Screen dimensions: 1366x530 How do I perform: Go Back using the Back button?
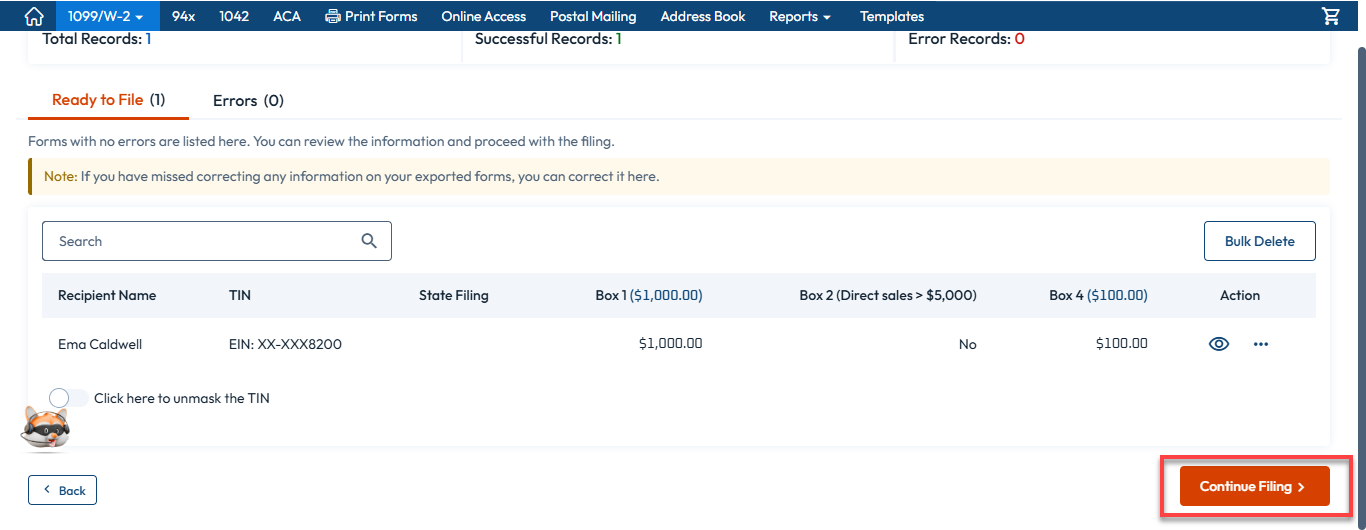(62, 490)
